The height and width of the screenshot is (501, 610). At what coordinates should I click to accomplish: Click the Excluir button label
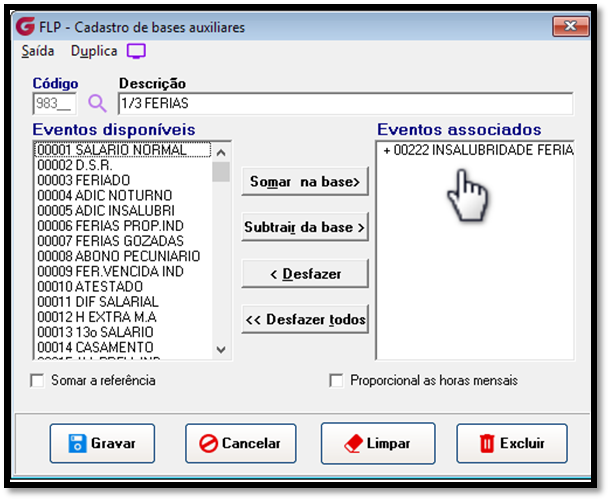point(522,443)
